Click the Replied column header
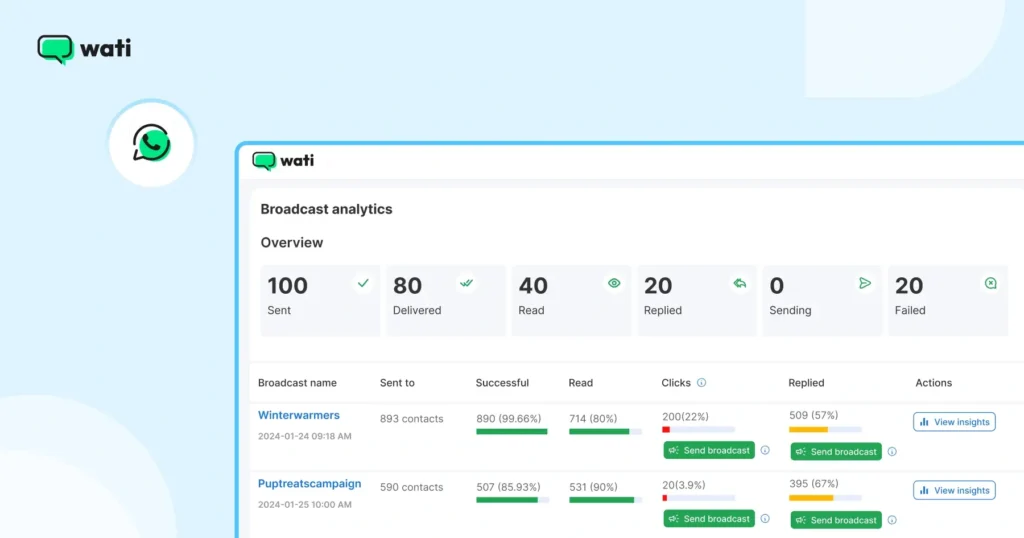This screenshot has height=538, width=1024. (x=806, y=383)
